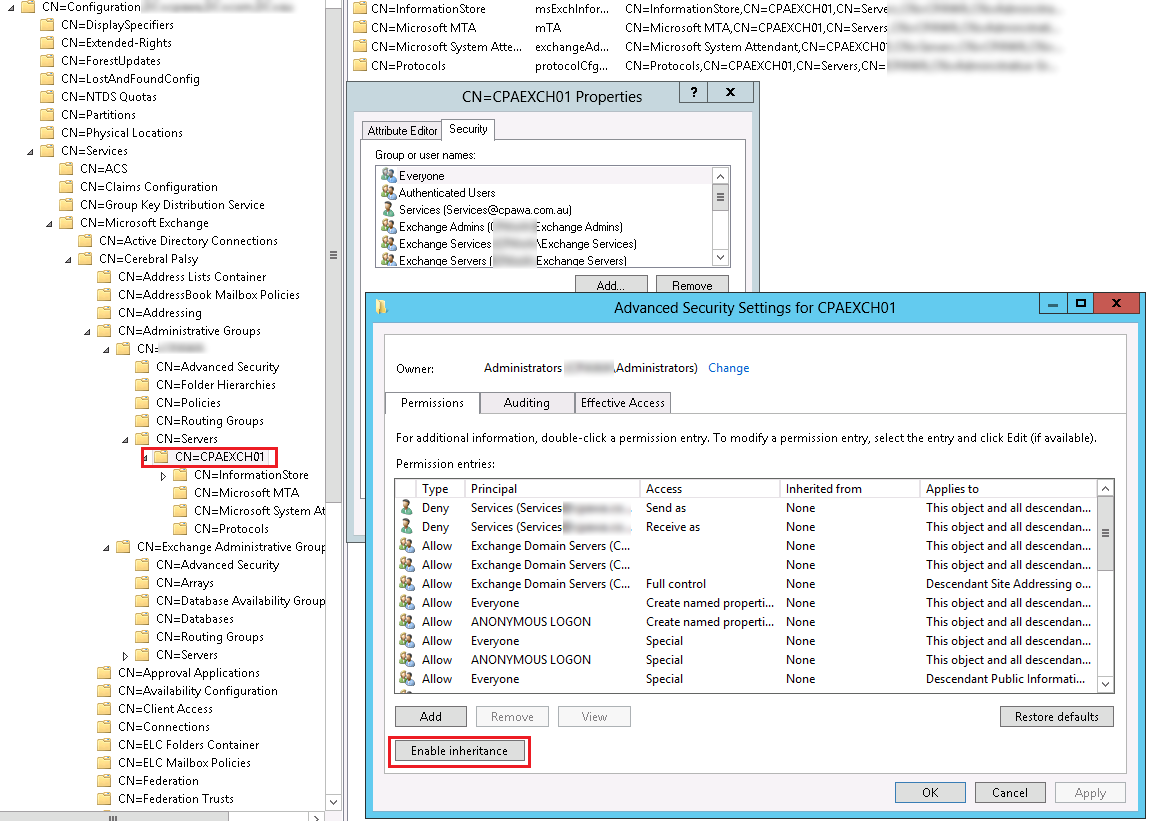Screen dimensions: 1152x821
Task: Switch to the Auditing tab
Action: (527, 403)
